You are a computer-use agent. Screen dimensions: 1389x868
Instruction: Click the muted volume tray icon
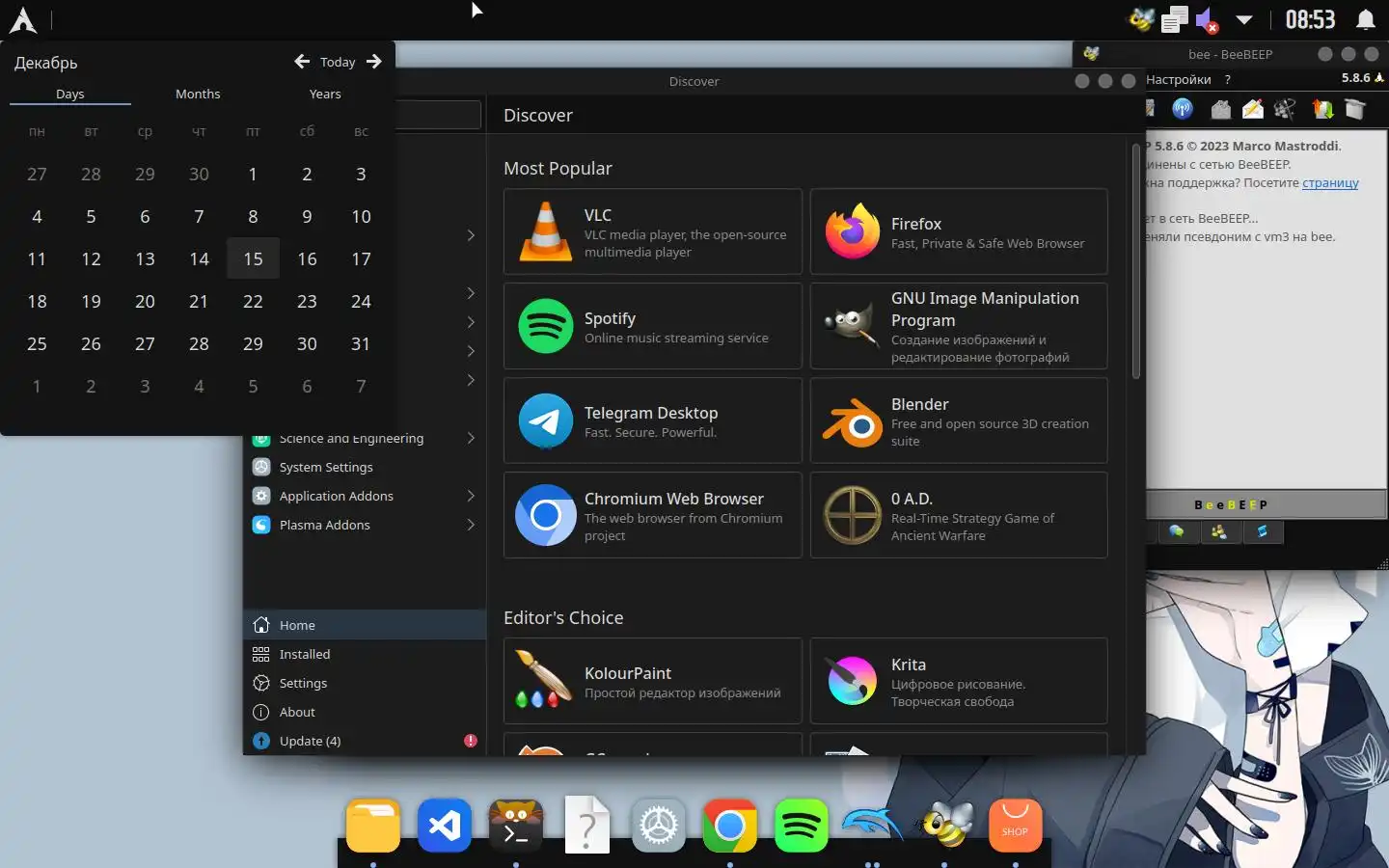pos(1207,19)
